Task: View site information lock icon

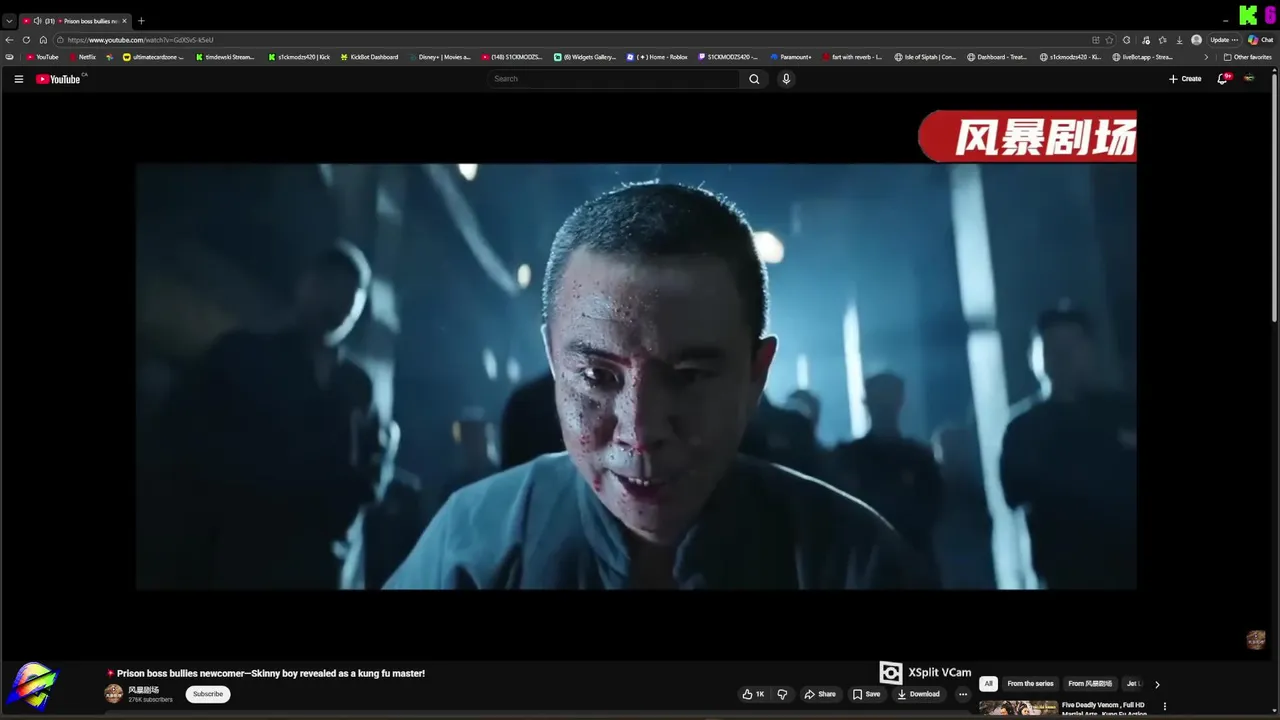Action: 60,40
